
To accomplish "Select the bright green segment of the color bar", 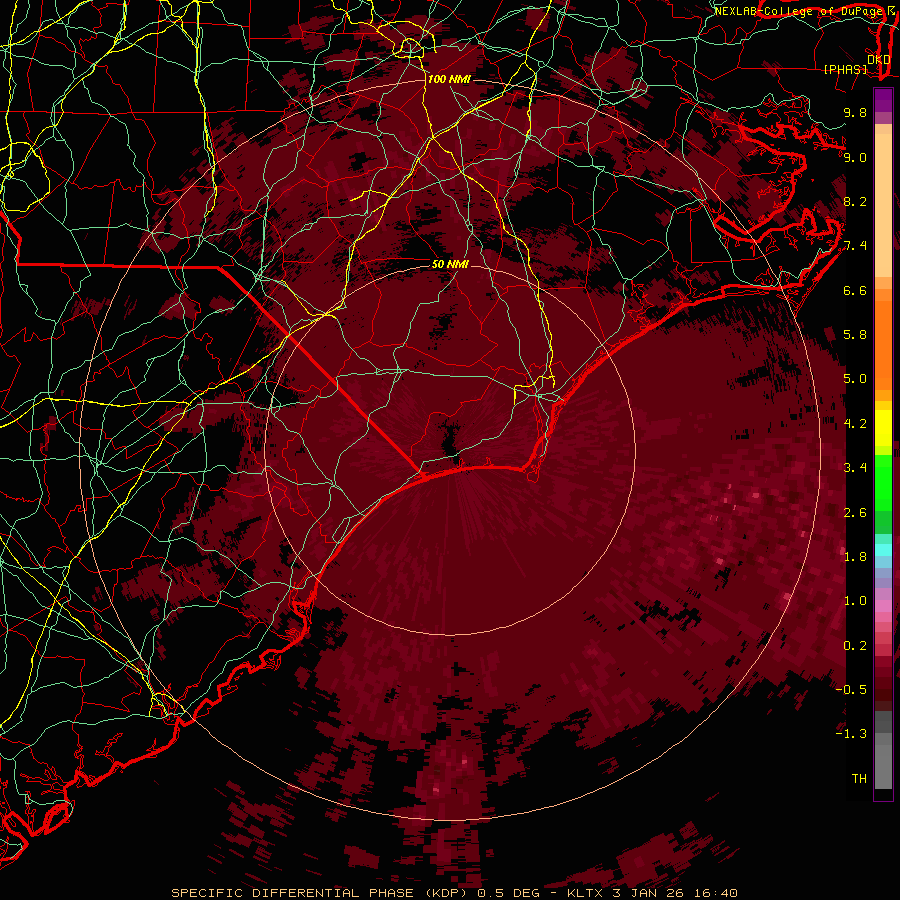I will point(883,481).
